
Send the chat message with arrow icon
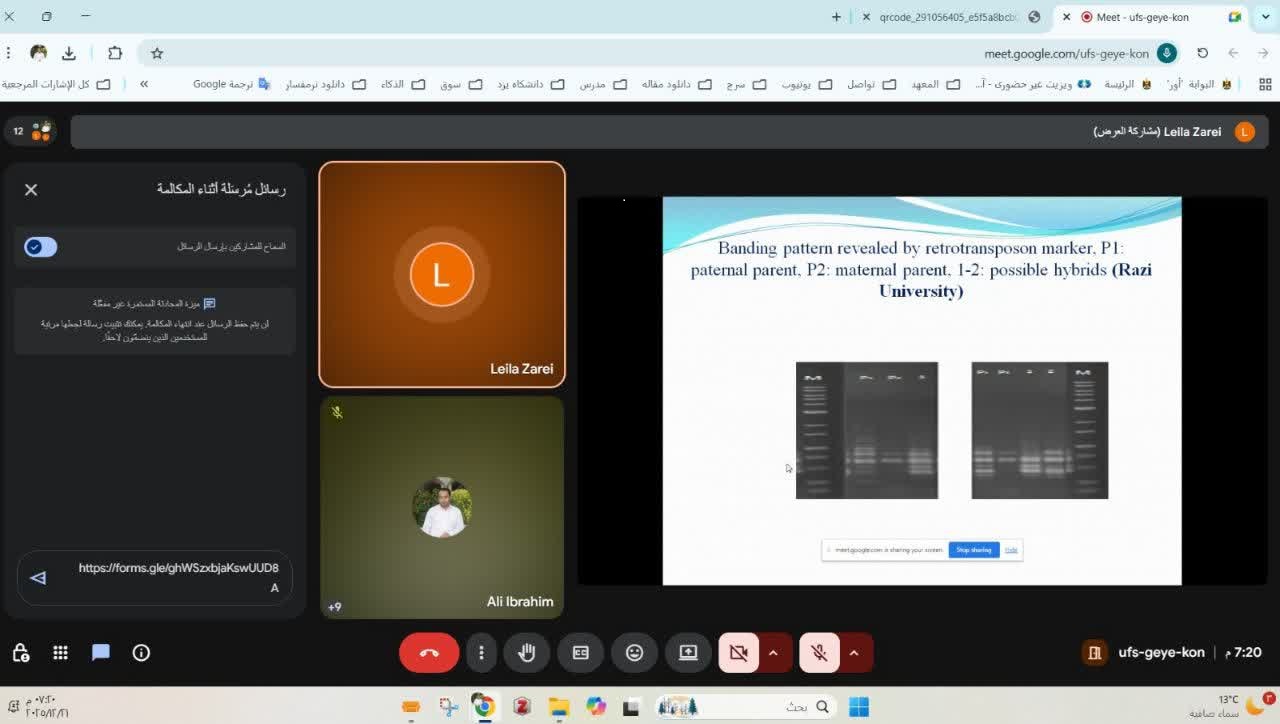[x=38, y=577]
